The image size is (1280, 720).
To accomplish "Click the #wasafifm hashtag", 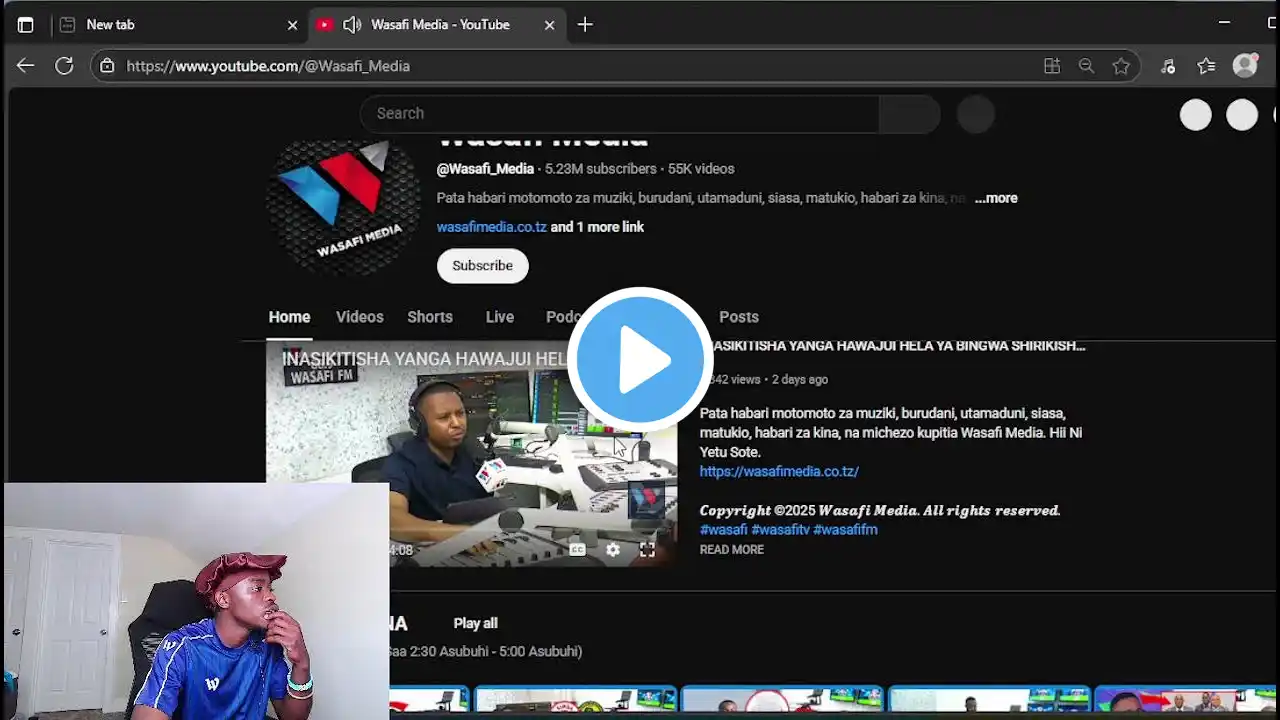I will pos(845,530).
